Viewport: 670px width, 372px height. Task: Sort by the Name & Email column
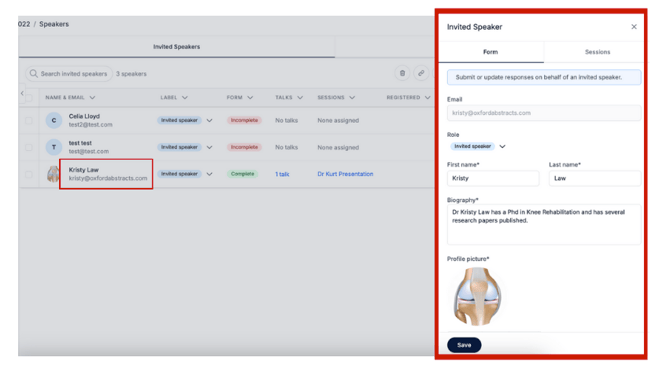pos(70,97)
